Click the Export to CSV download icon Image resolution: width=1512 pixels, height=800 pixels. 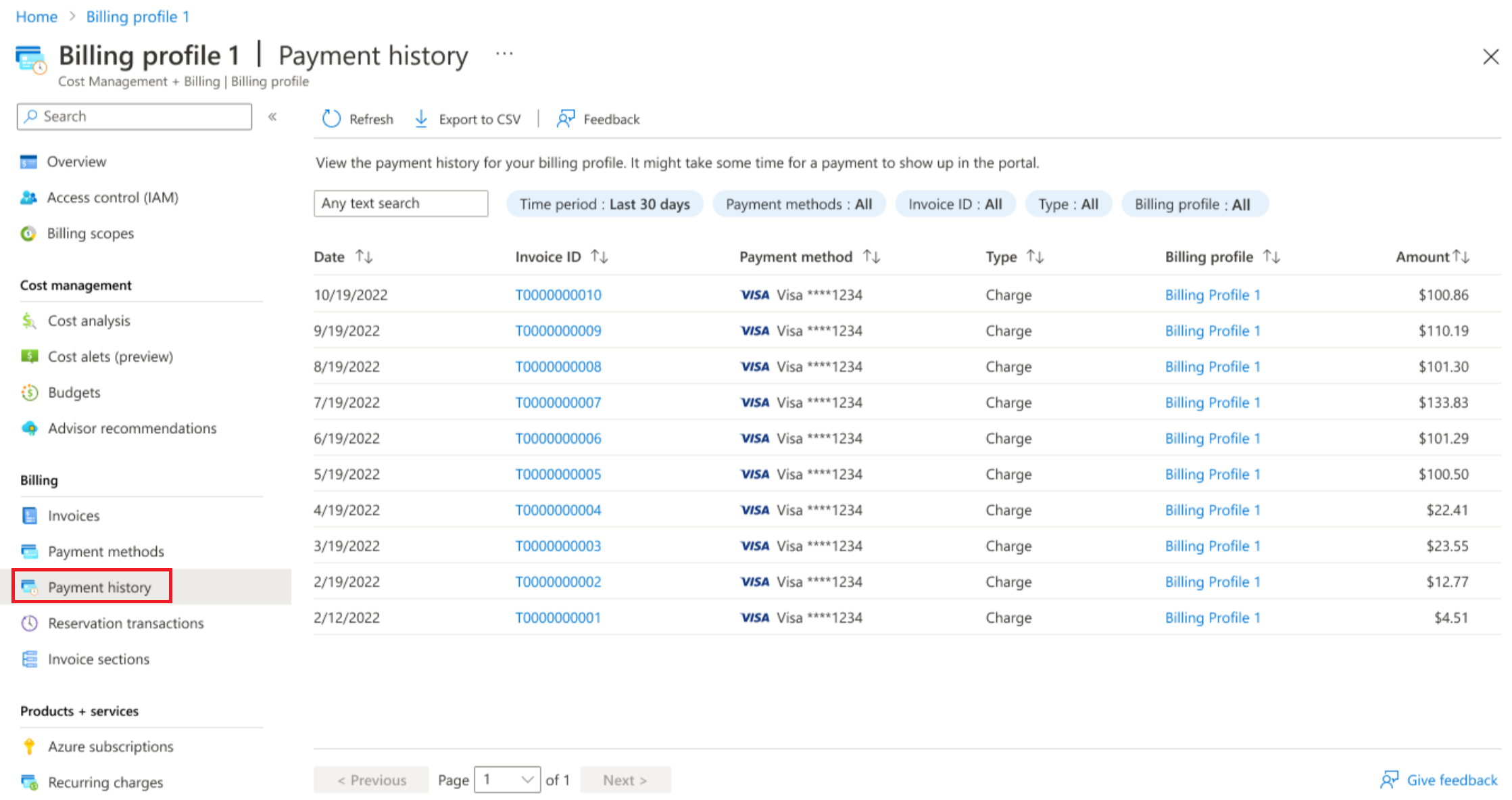[x=421, y=119]
